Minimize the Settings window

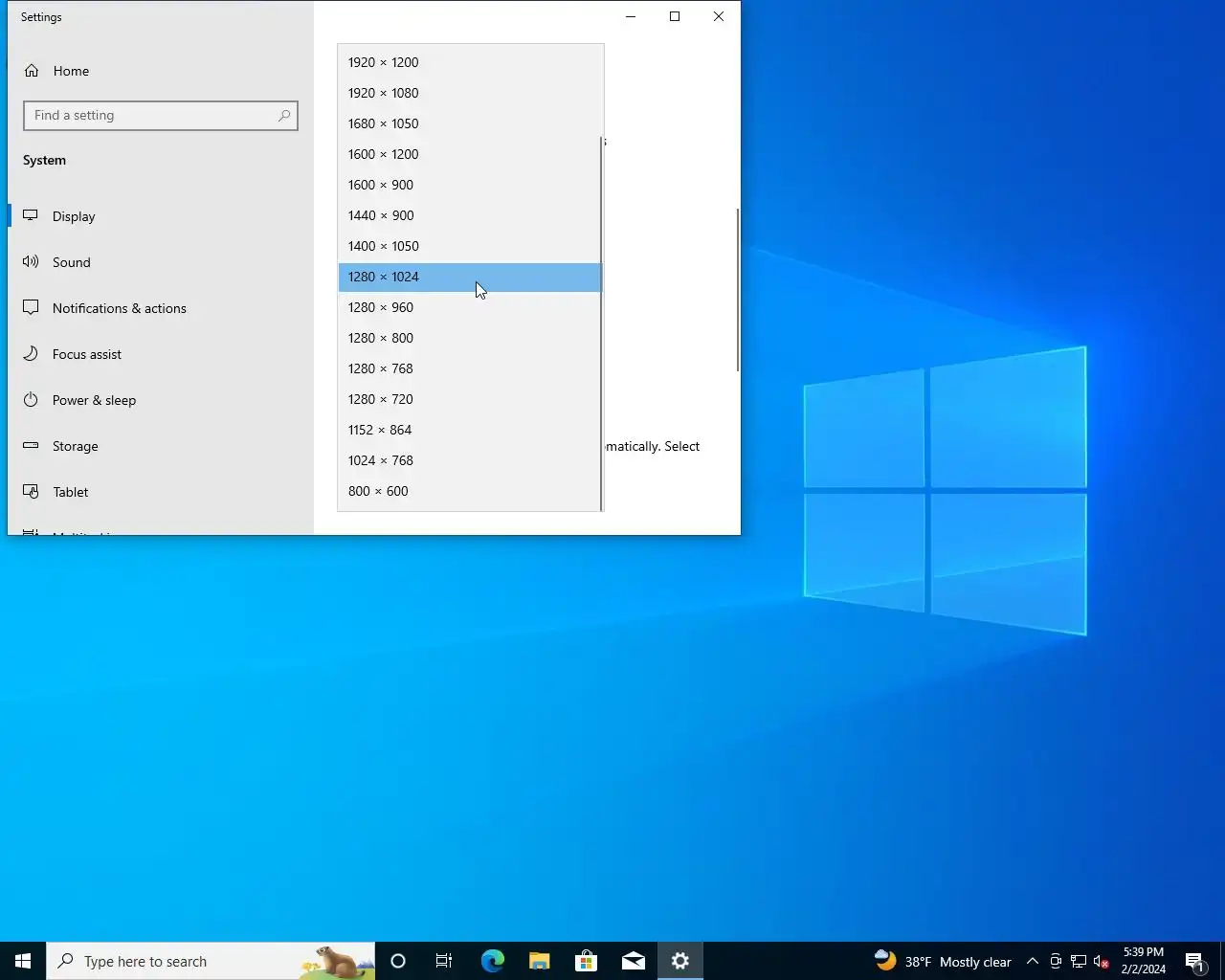631,16
